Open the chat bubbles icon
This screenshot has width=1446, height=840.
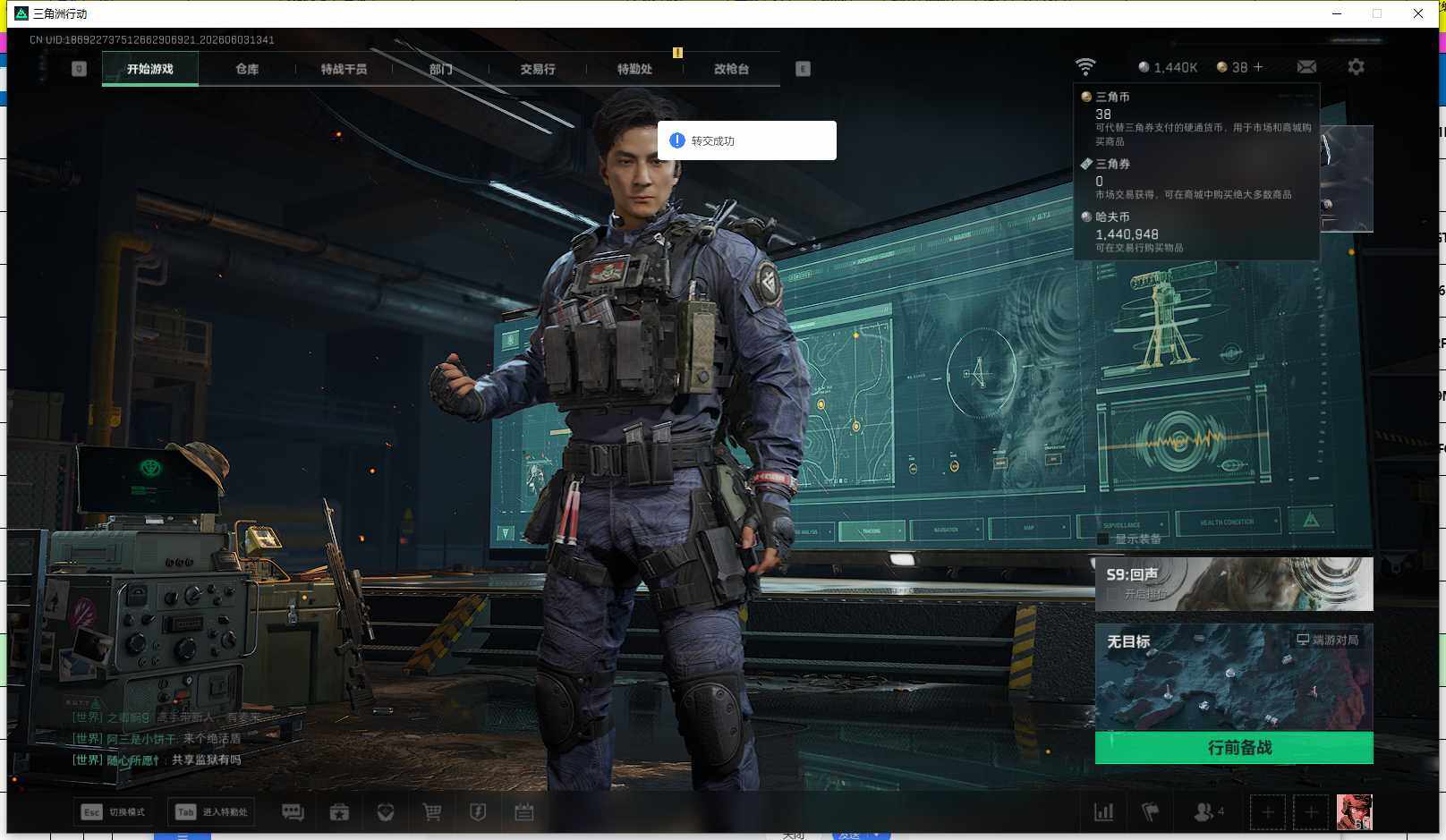pyautogui.click(x=293, y=812)
